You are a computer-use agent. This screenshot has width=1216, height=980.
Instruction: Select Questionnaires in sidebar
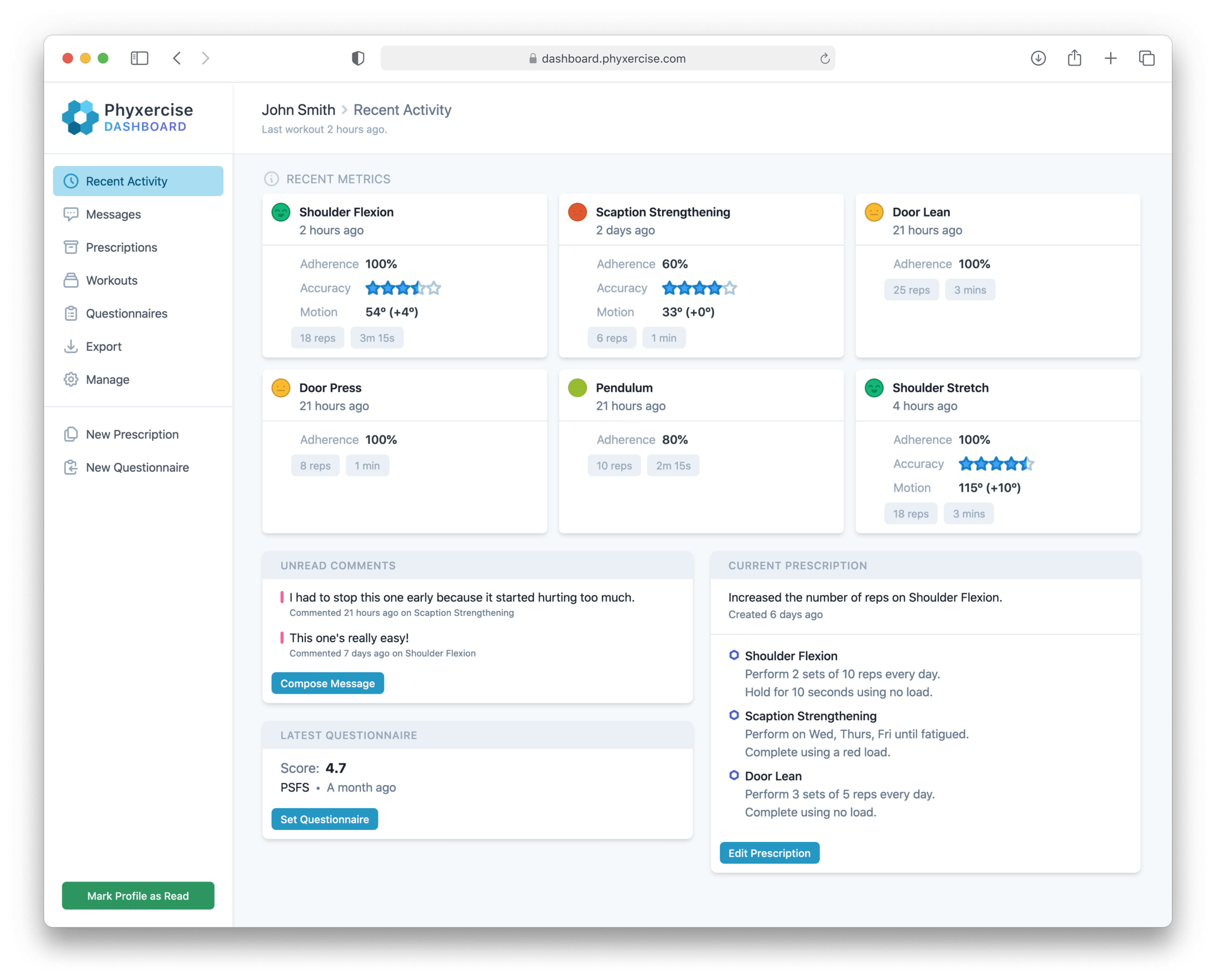[x=127, y=313]
